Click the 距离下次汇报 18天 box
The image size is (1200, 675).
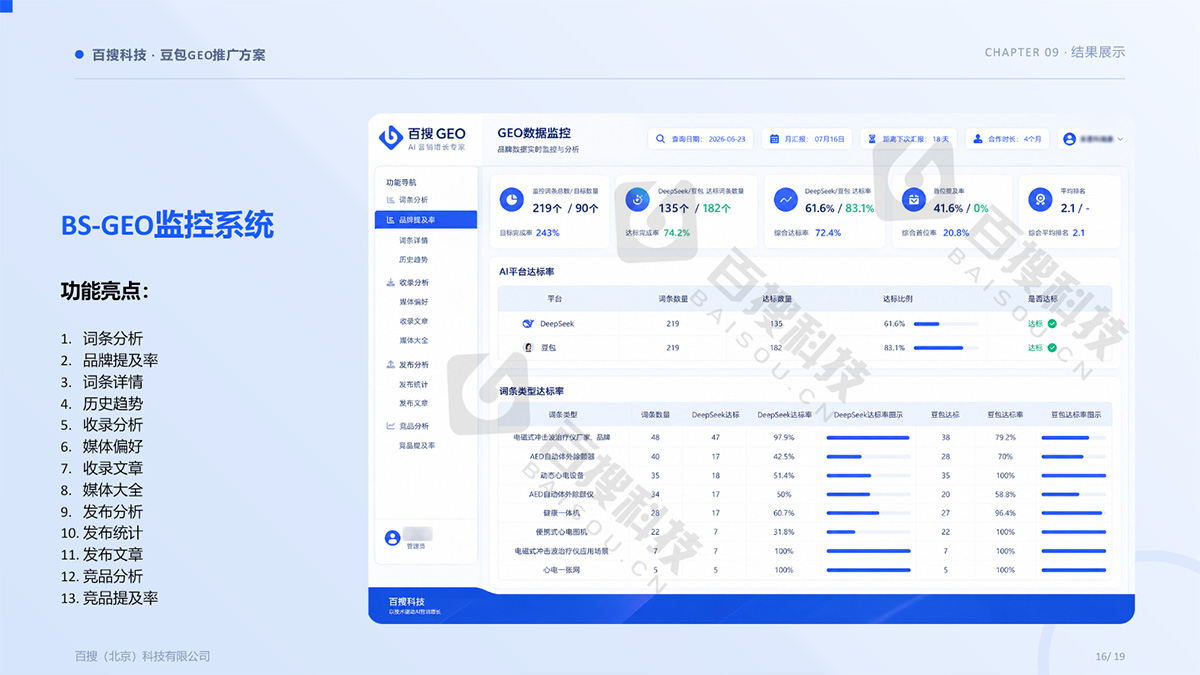coord(909,139)
